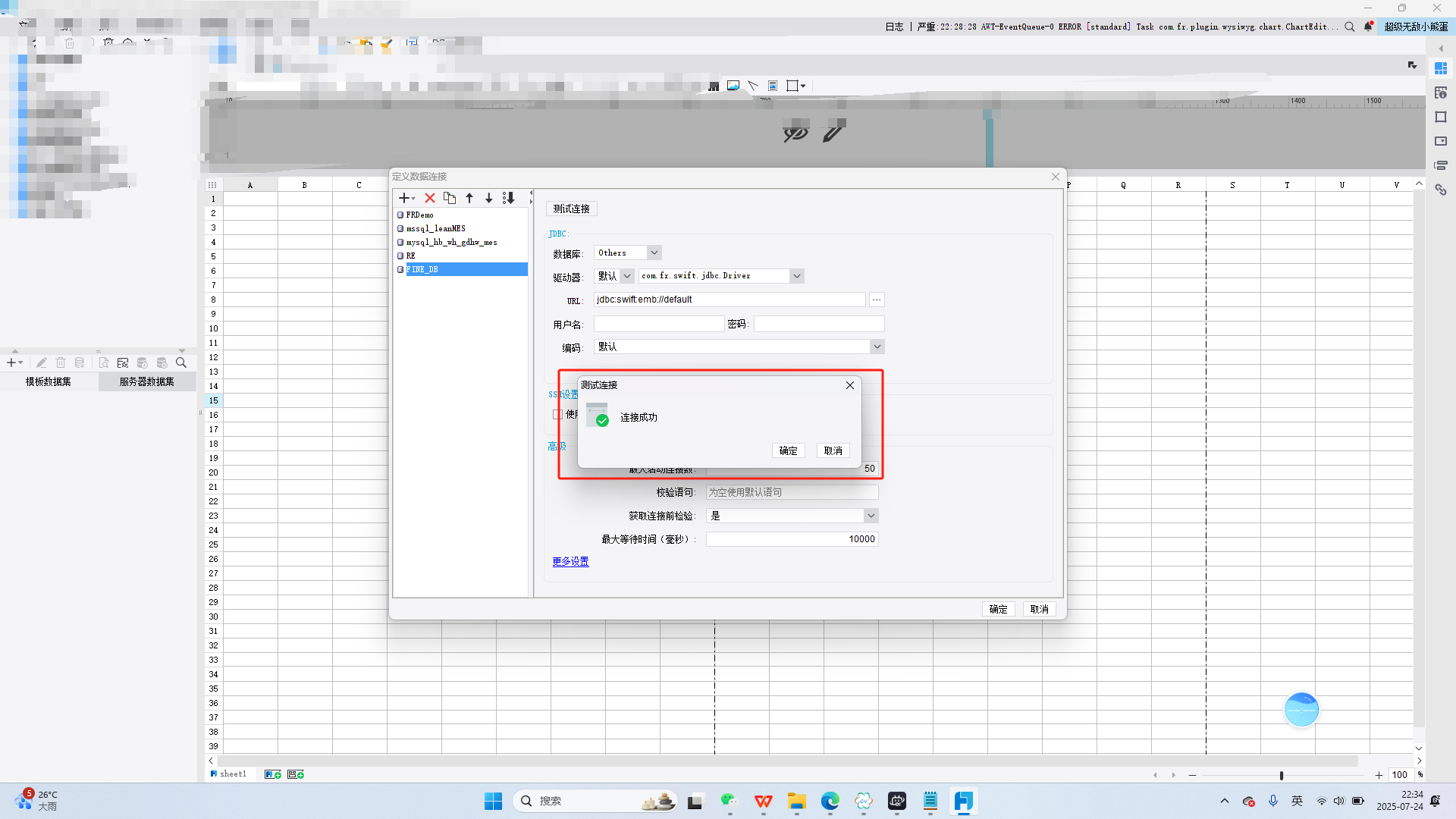Sort the data connection list
The width and height of the screenshot is (1456, 819).
point(509,198)
